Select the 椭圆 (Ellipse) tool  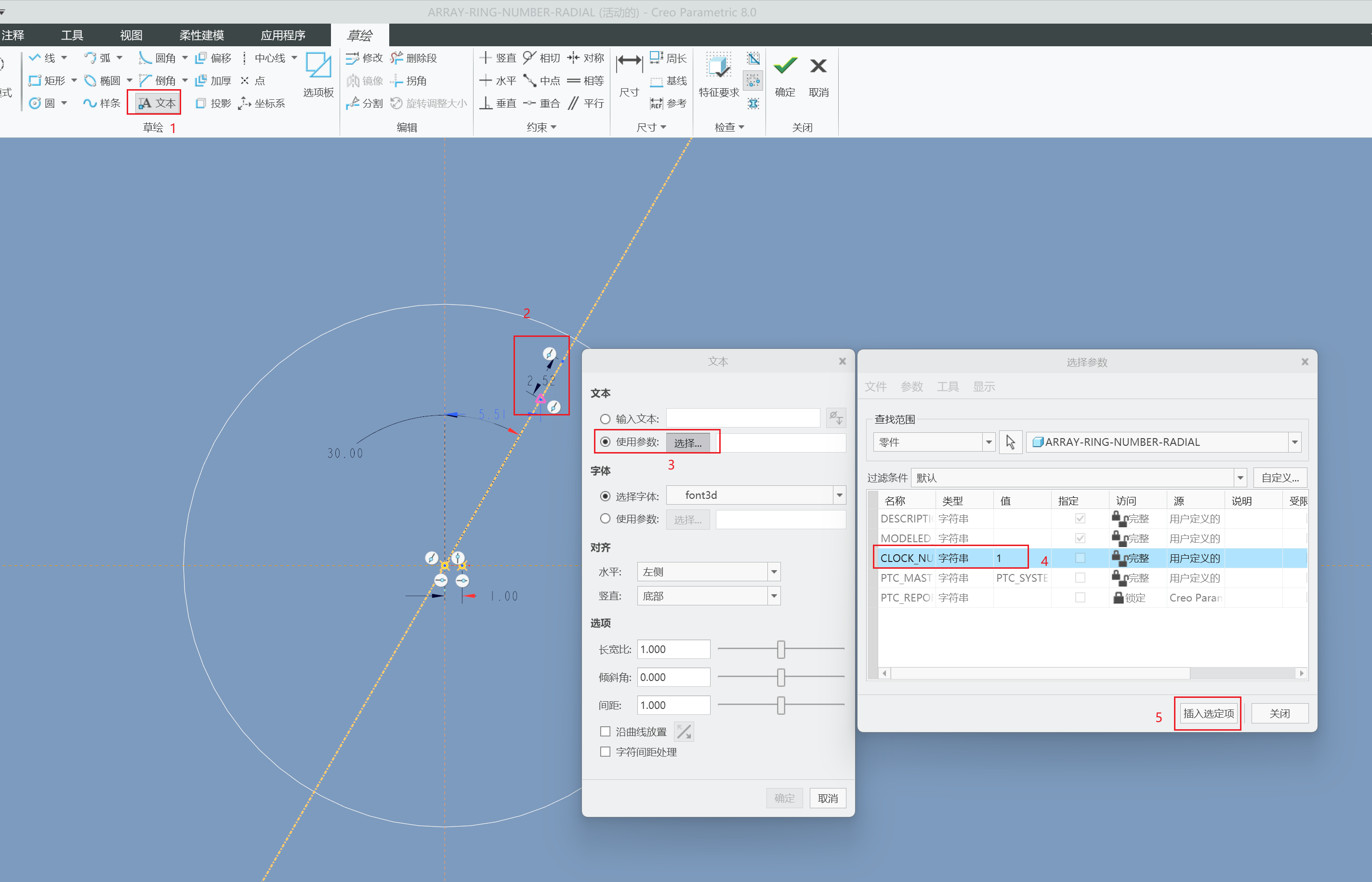pos(103,81)
